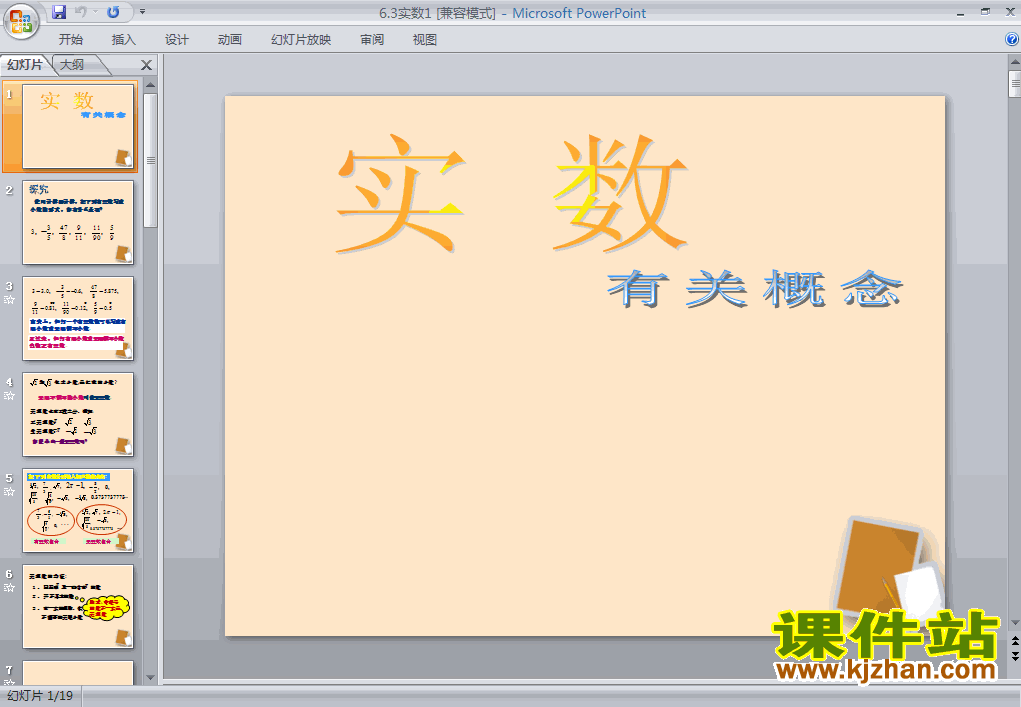
Task: Click main editor scroll up arrow
Action: pyautogui.click(x=1014, y=62)
